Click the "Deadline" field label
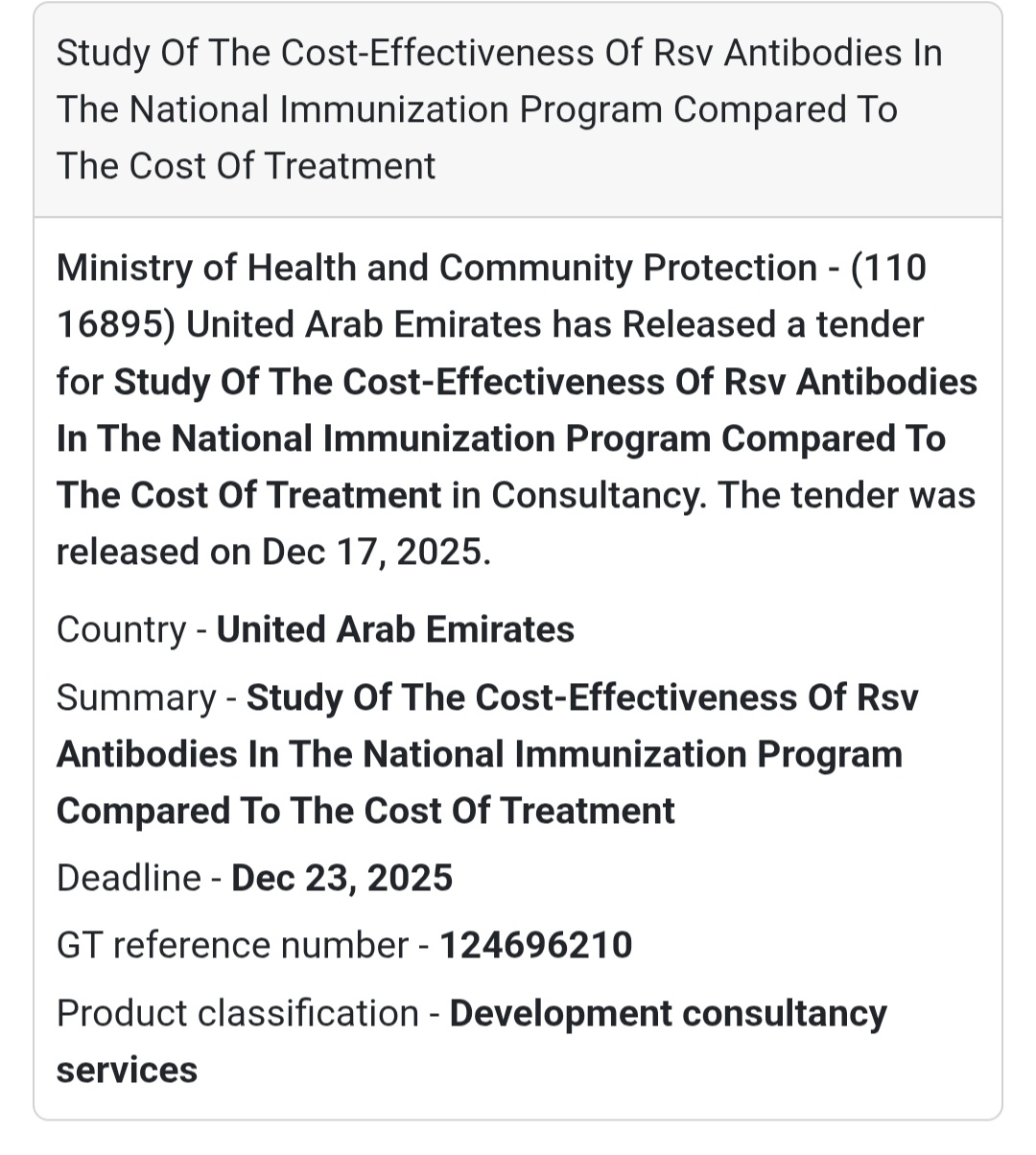1036x1155 pixels. point(129,879)
